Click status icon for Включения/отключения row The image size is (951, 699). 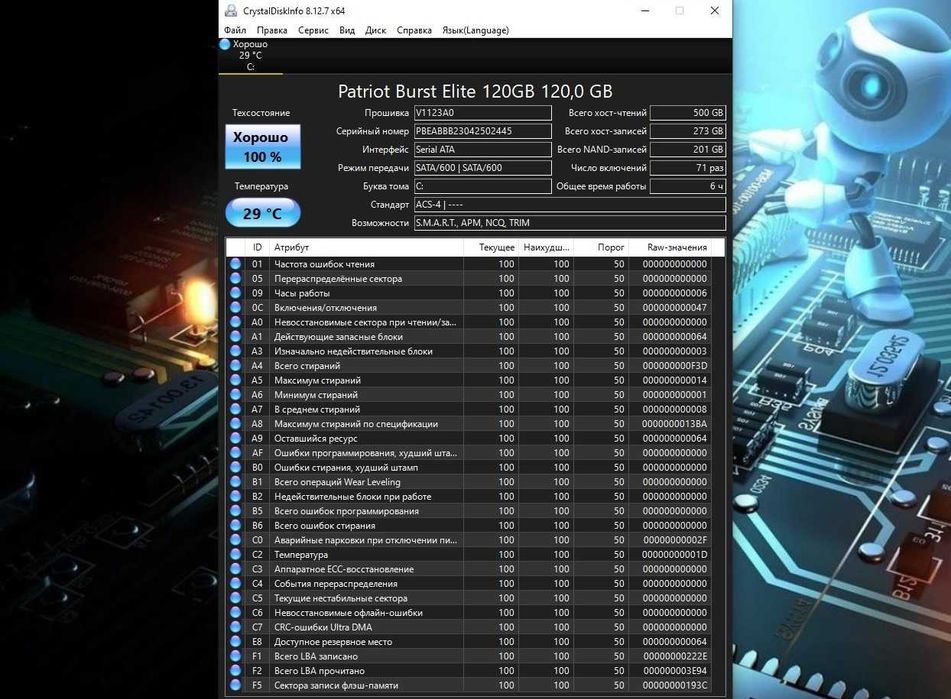(235, 307)
